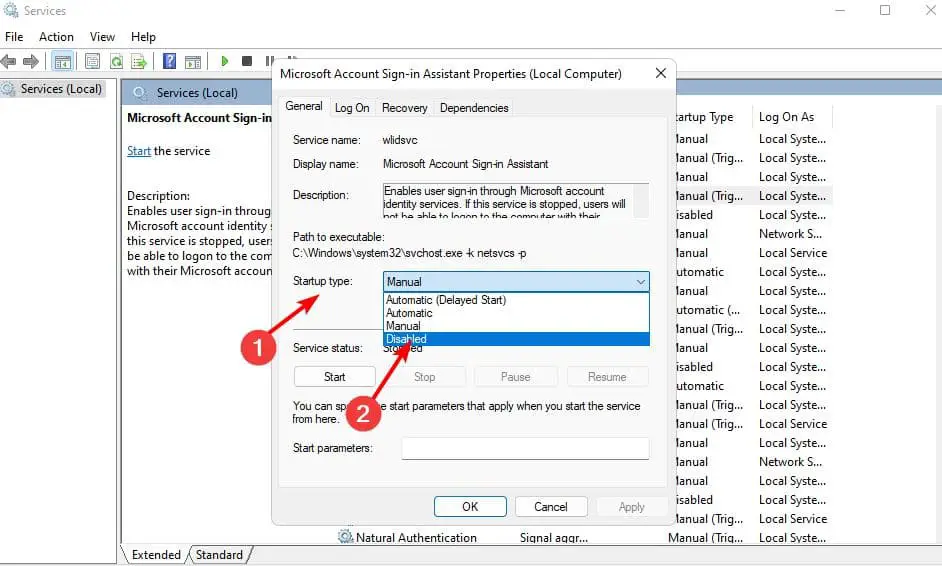The width and height of the screenshot is (942, 566).
Task: Click OK to confirm properties
Action: click(470, 507)
